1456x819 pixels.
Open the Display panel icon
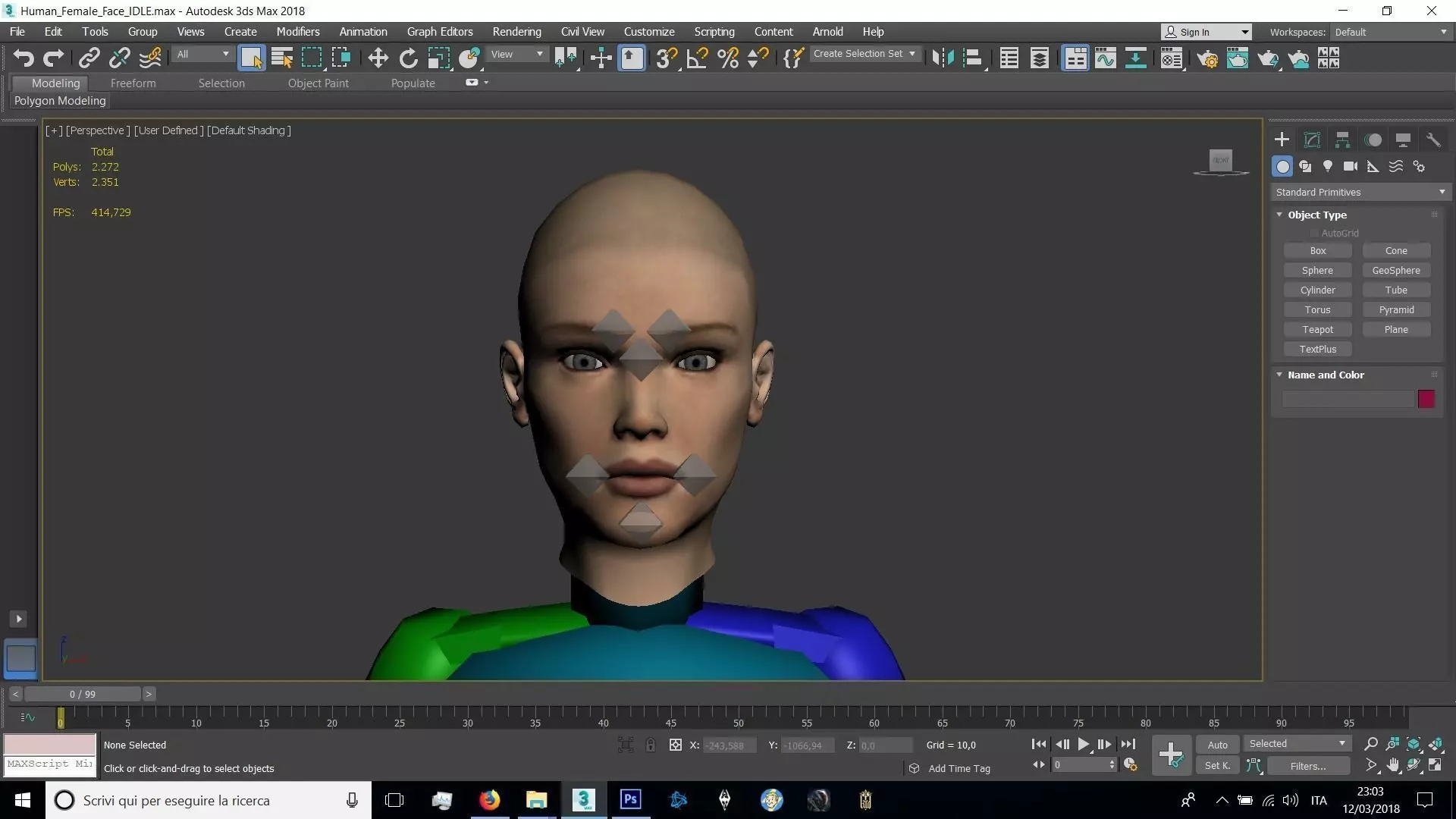pos(1403,140)
